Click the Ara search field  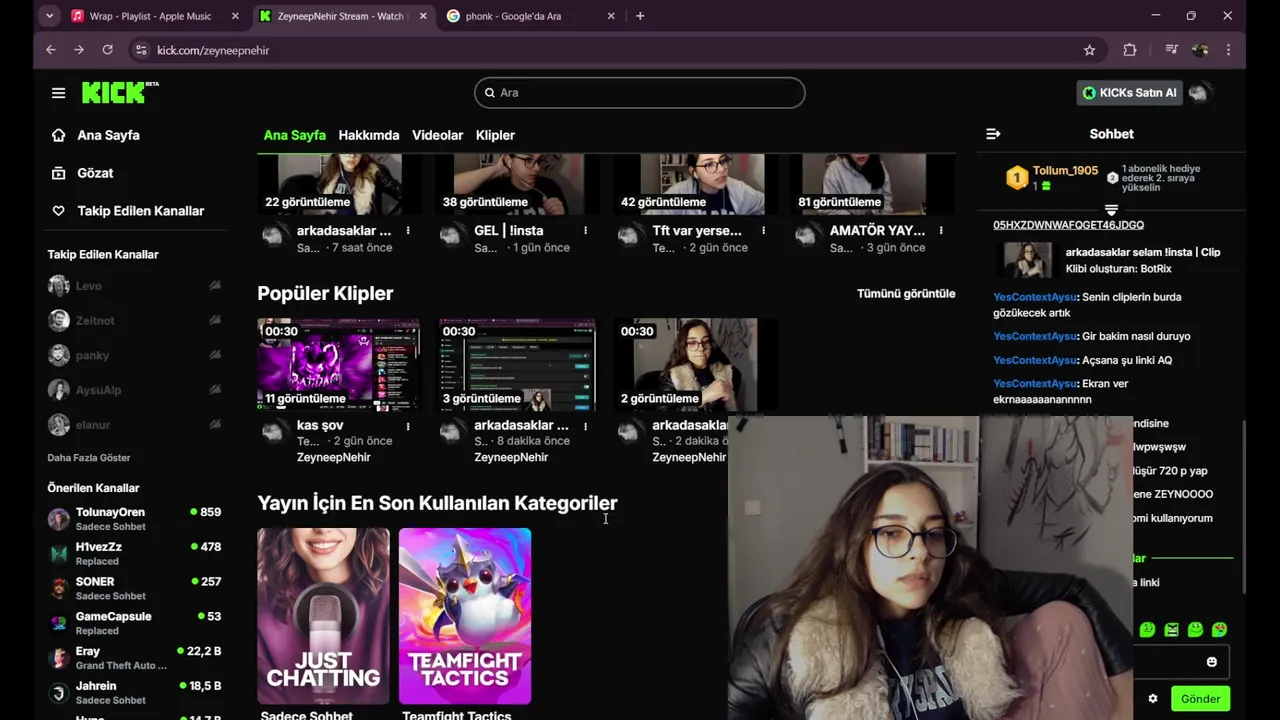click(640, 93)
